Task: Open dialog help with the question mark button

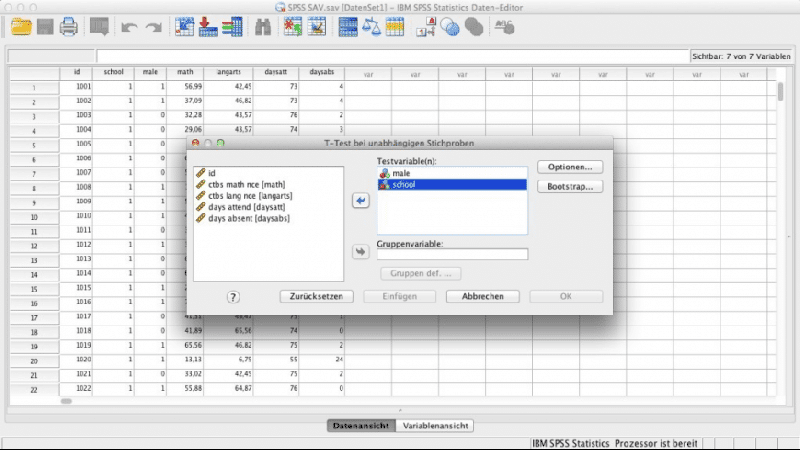Action: pos(233,297)
